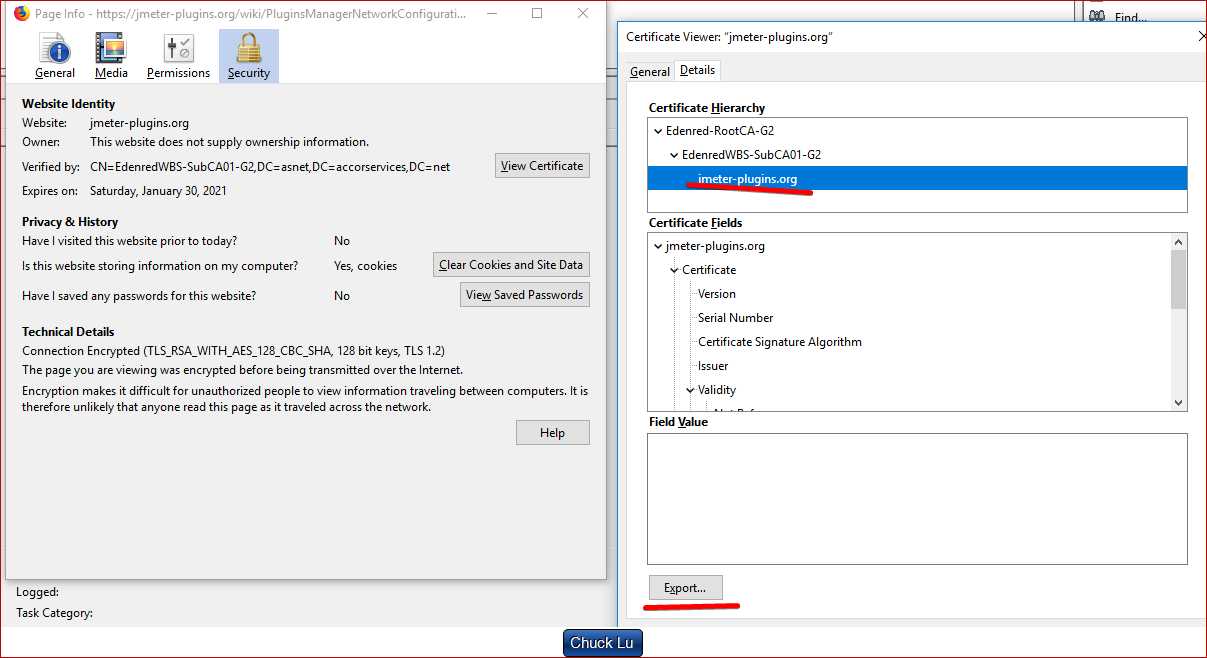Switch to General tab in Certificate Viewer
Image resolution: width=1207 pixels, height=658 pixels.
coord(650,72)
